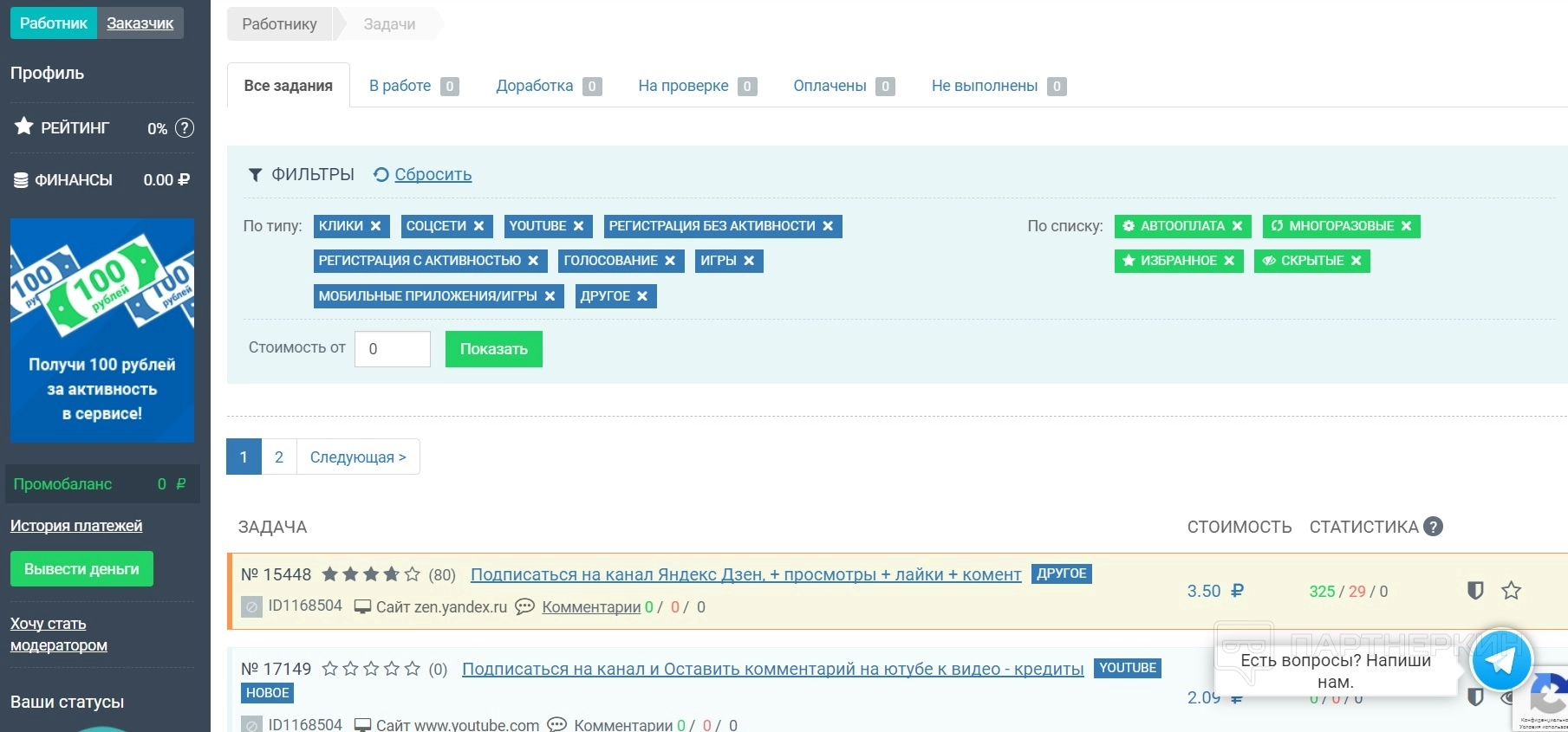Select page 1 in pagination
The width and height of the screenshot is (1568, 732).
coord(244,457)
